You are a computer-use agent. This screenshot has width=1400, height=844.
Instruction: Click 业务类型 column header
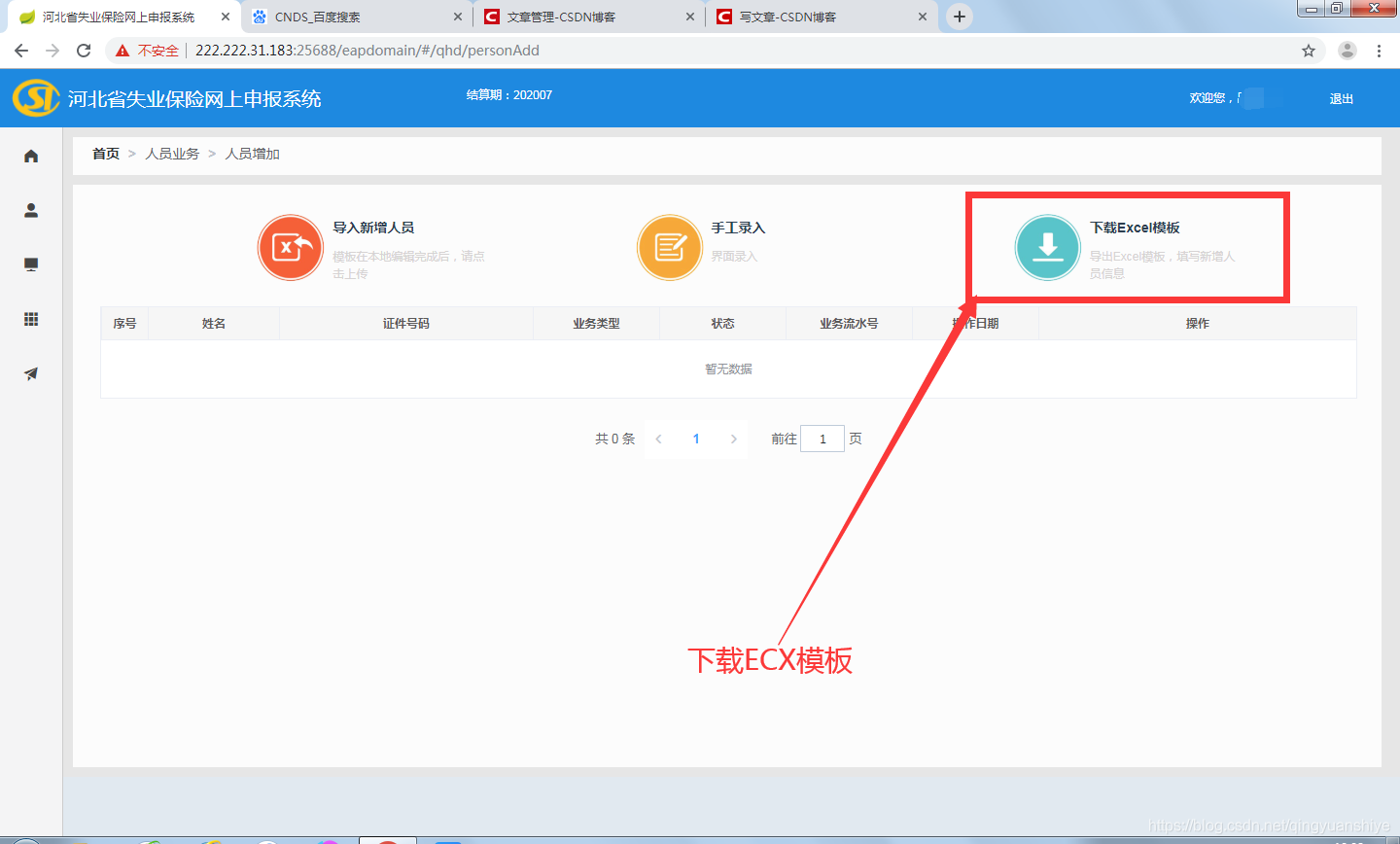596,323
